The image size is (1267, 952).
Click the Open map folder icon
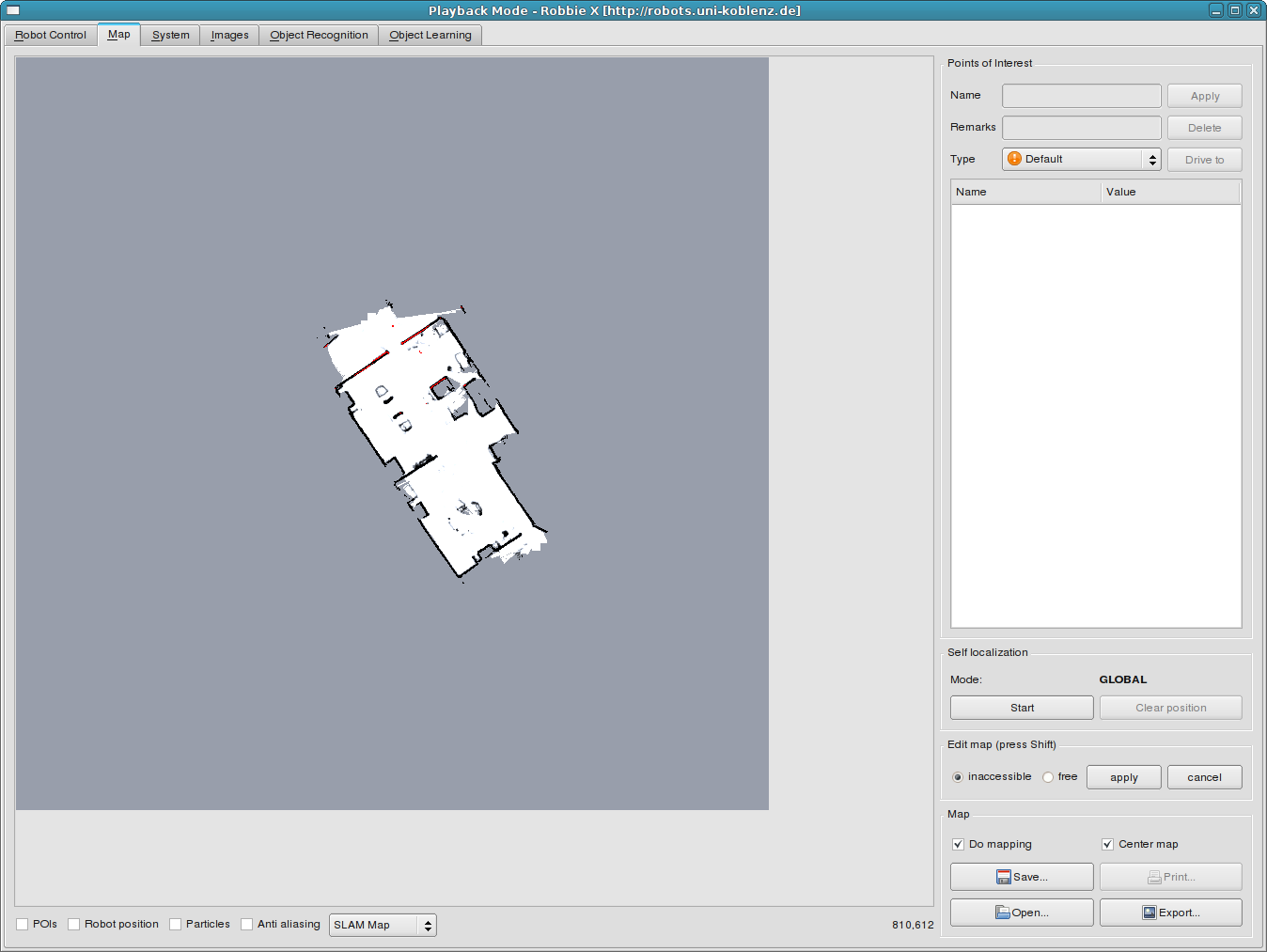click(1003, 913)
